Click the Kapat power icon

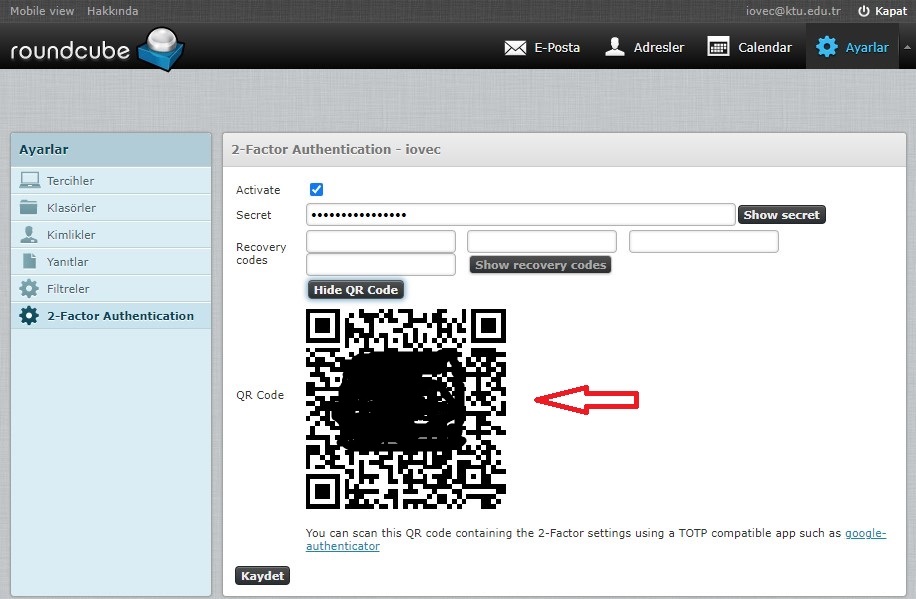[x=864, y=11]
